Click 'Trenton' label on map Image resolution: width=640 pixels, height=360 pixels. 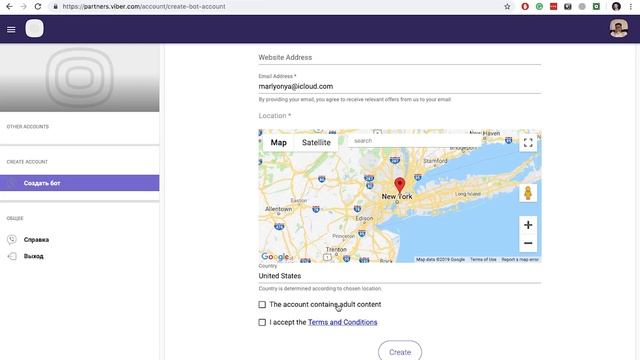point(336,249)
